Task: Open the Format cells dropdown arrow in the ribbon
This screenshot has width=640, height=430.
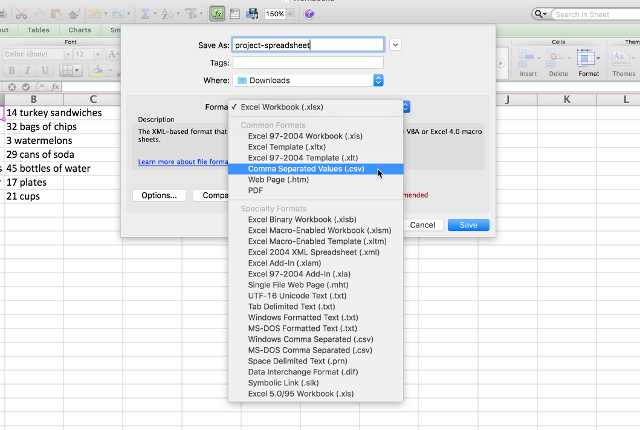Action: [598, 58]
